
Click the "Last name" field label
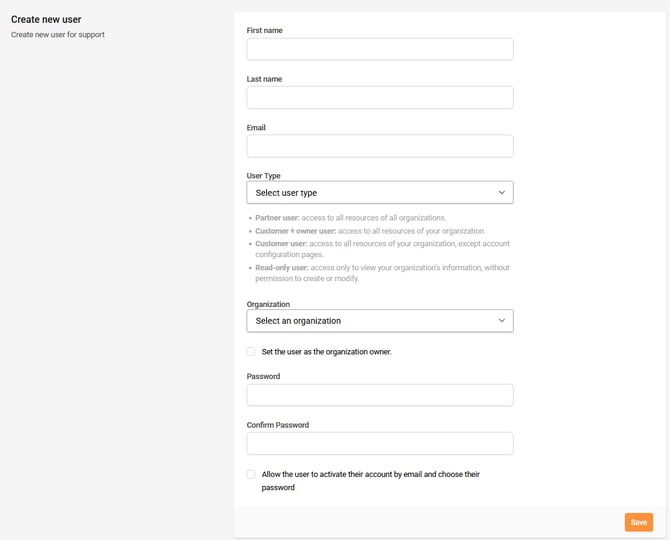pos(264,79)
